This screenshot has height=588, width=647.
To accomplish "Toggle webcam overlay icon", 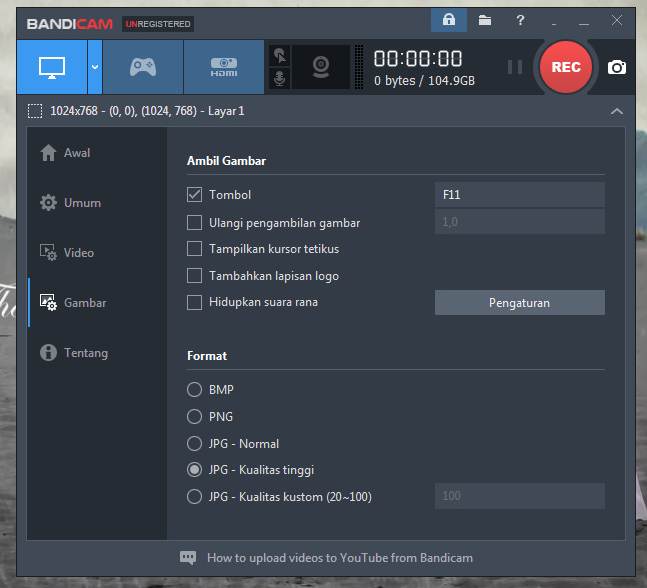I will click(321, 67).
